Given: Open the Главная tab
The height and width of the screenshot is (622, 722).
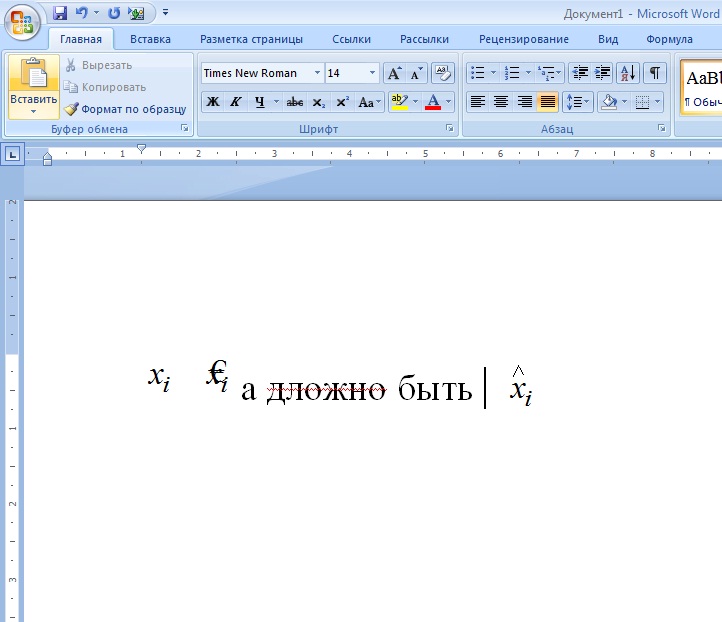Looking at the screenshot, I should pos(81,39).
